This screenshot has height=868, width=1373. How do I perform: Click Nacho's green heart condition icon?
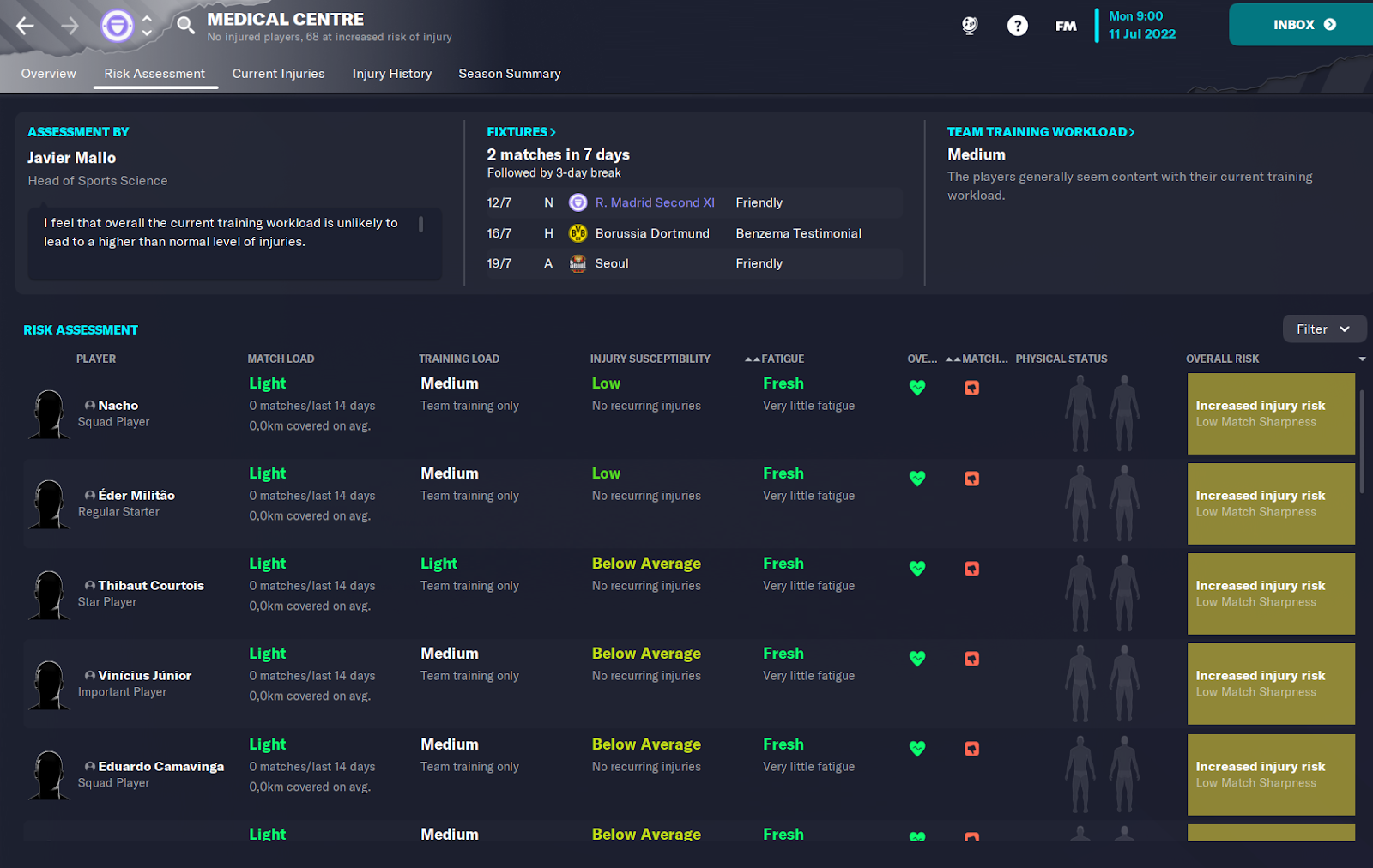point(917,388)
